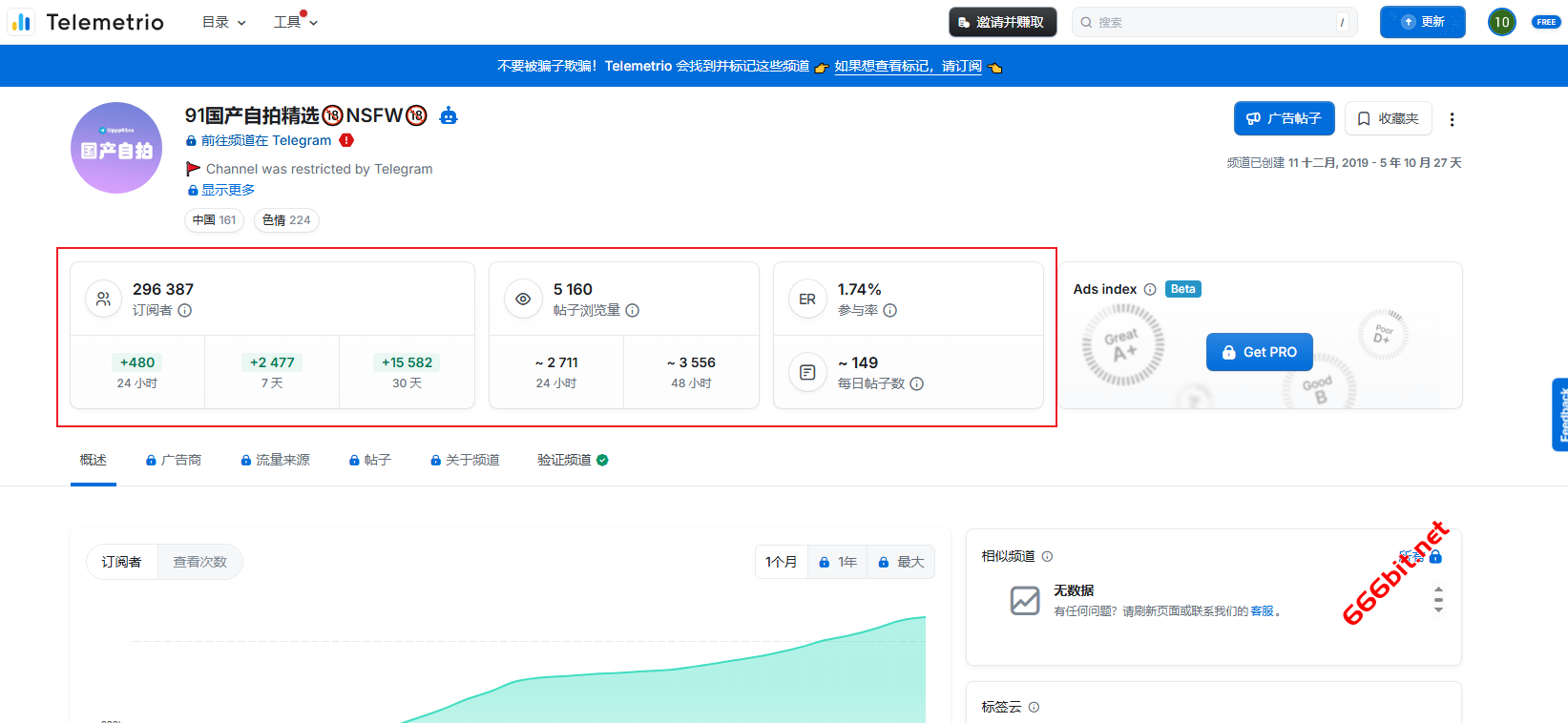Select the 订阅者 chart toggle
Image resolution: width=1568 pixels, height=723 pixels.
coord(121,562)
